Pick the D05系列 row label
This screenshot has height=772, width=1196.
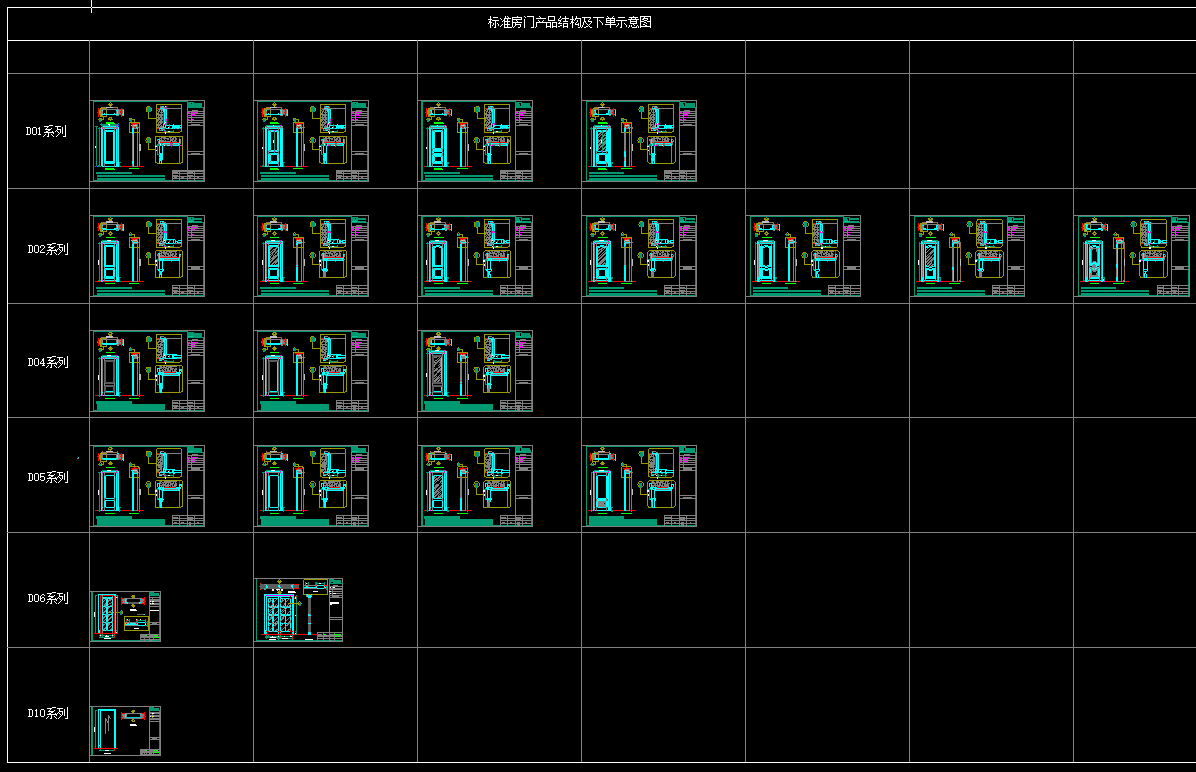click(x=47, y=477)
